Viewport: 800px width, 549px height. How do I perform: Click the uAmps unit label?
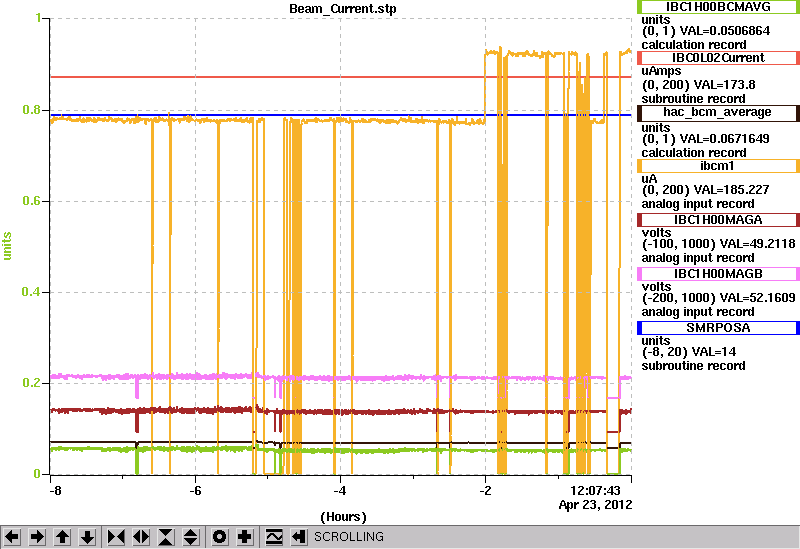661,71
